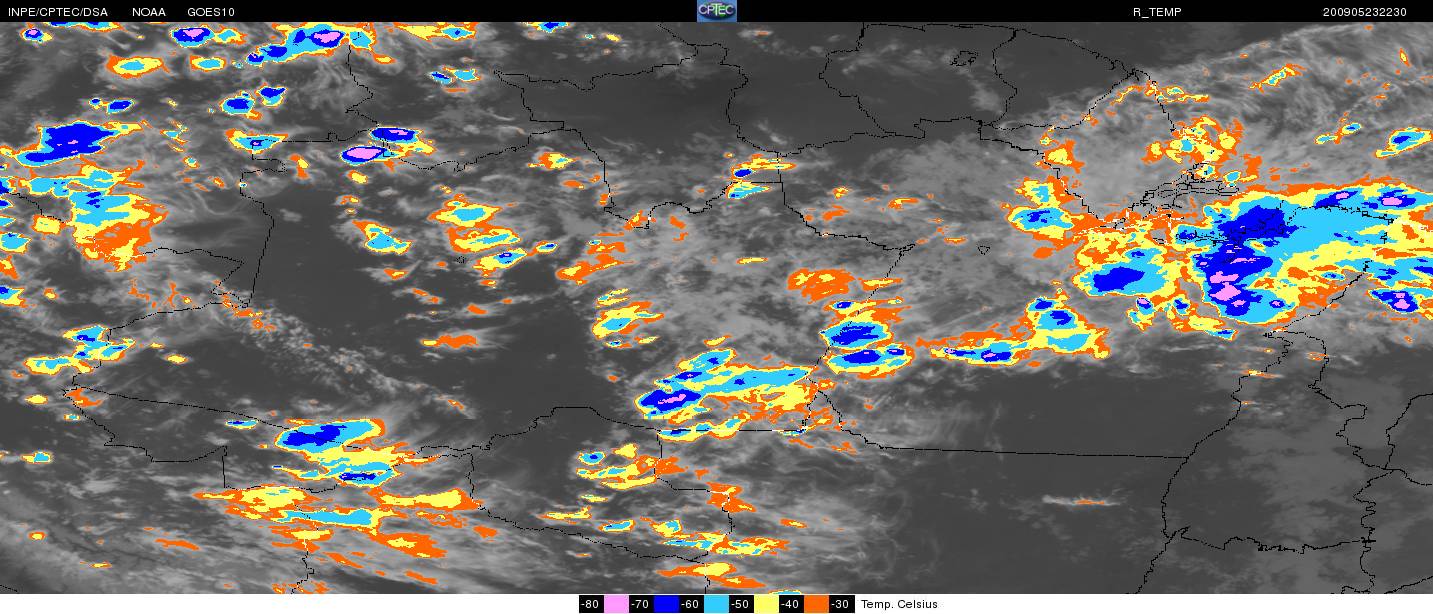Click the NOAA label in header

click(x=149, y=12)
